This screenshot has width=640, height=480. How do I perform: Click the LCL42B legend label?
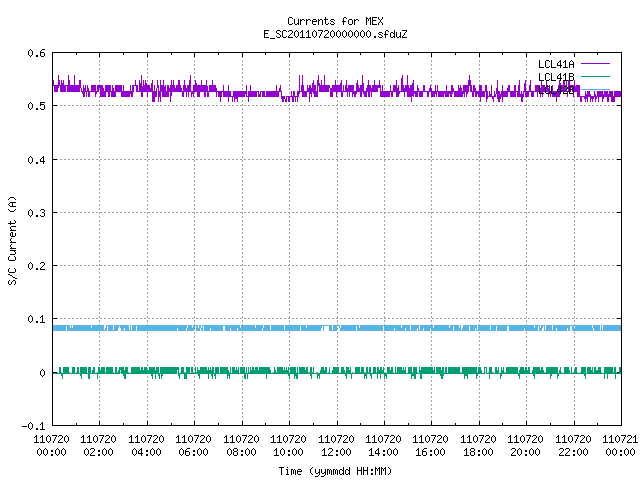556,90
